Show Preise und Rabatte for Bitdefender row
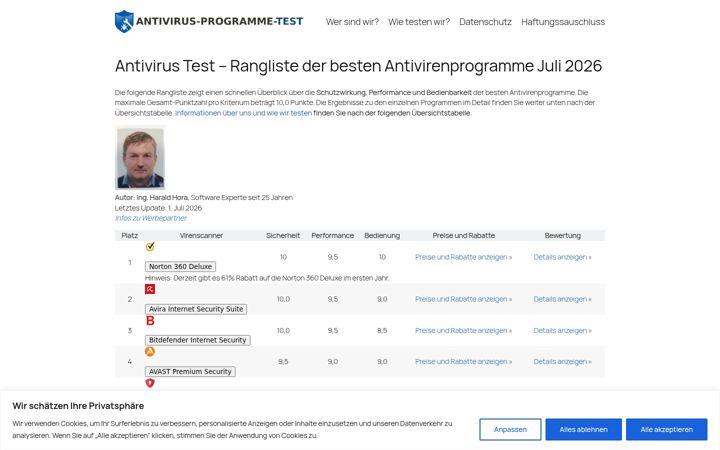 click(463, 331)
